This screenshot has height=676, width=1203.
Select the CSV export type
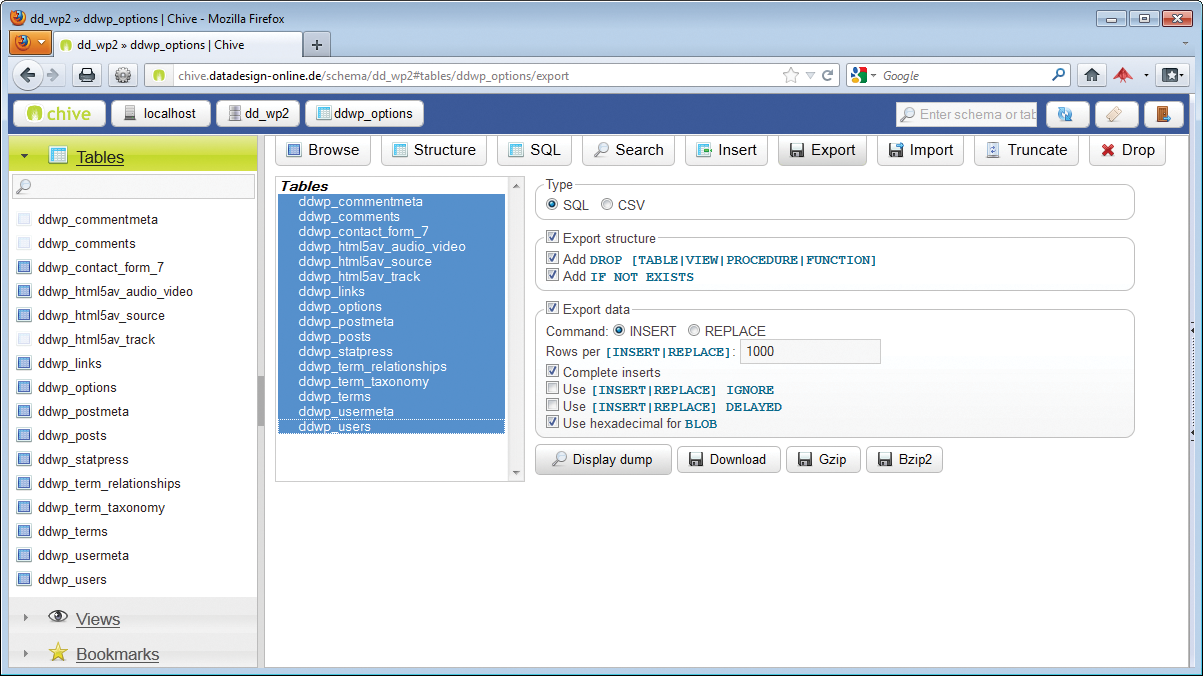click(608, 204)
